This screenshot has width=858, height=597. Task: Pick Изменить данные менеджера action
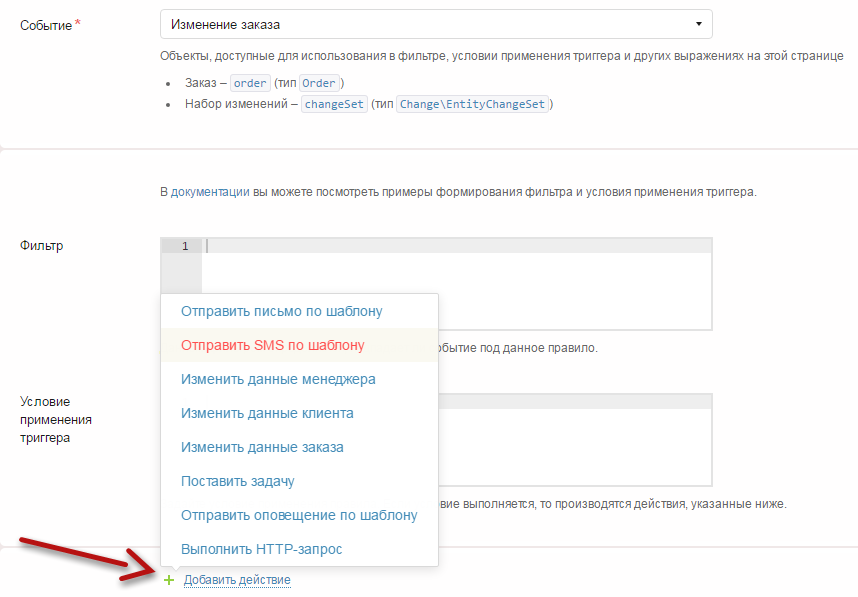point(278,379)
